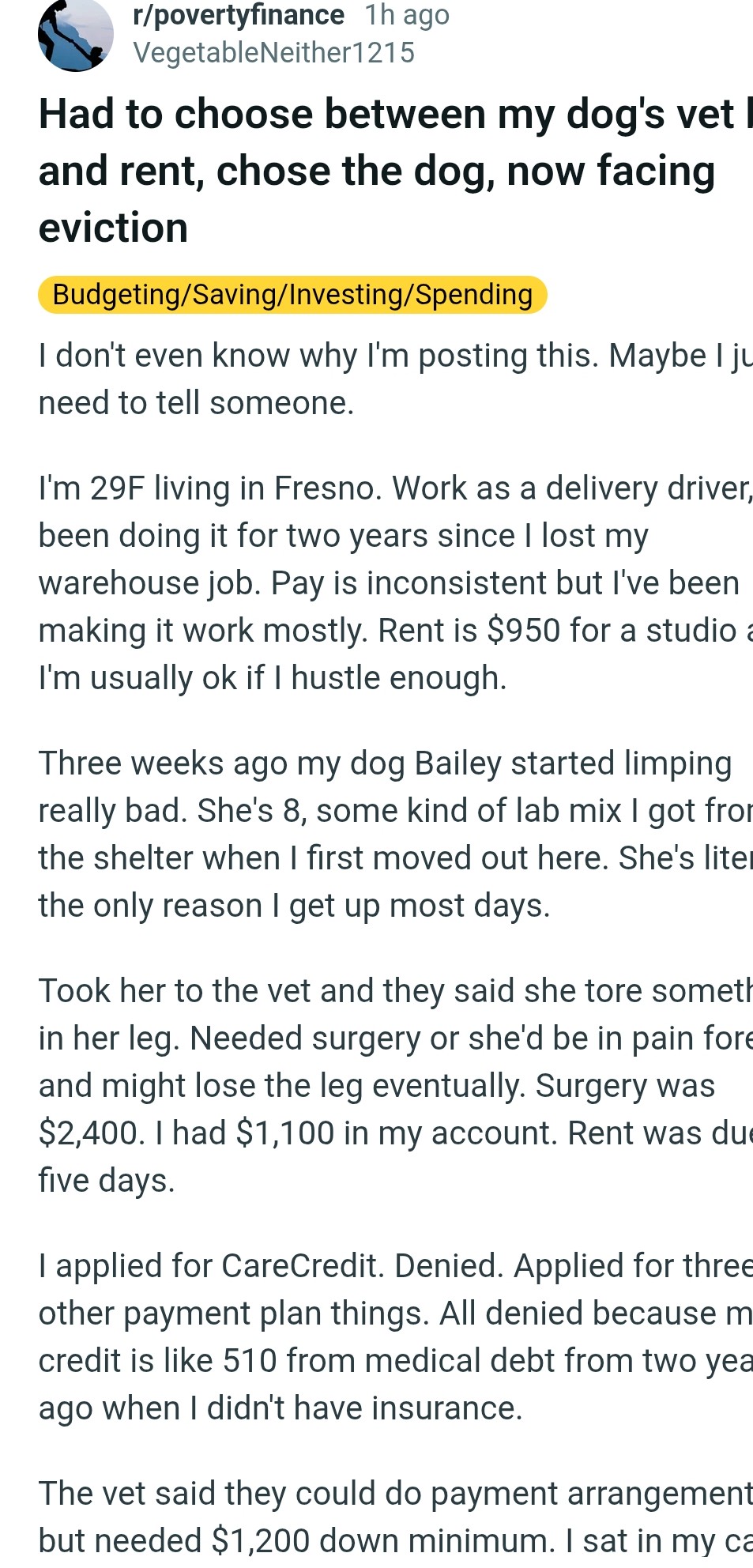
Task: Click the "$950" rent amount text
Action: point(524,631)
